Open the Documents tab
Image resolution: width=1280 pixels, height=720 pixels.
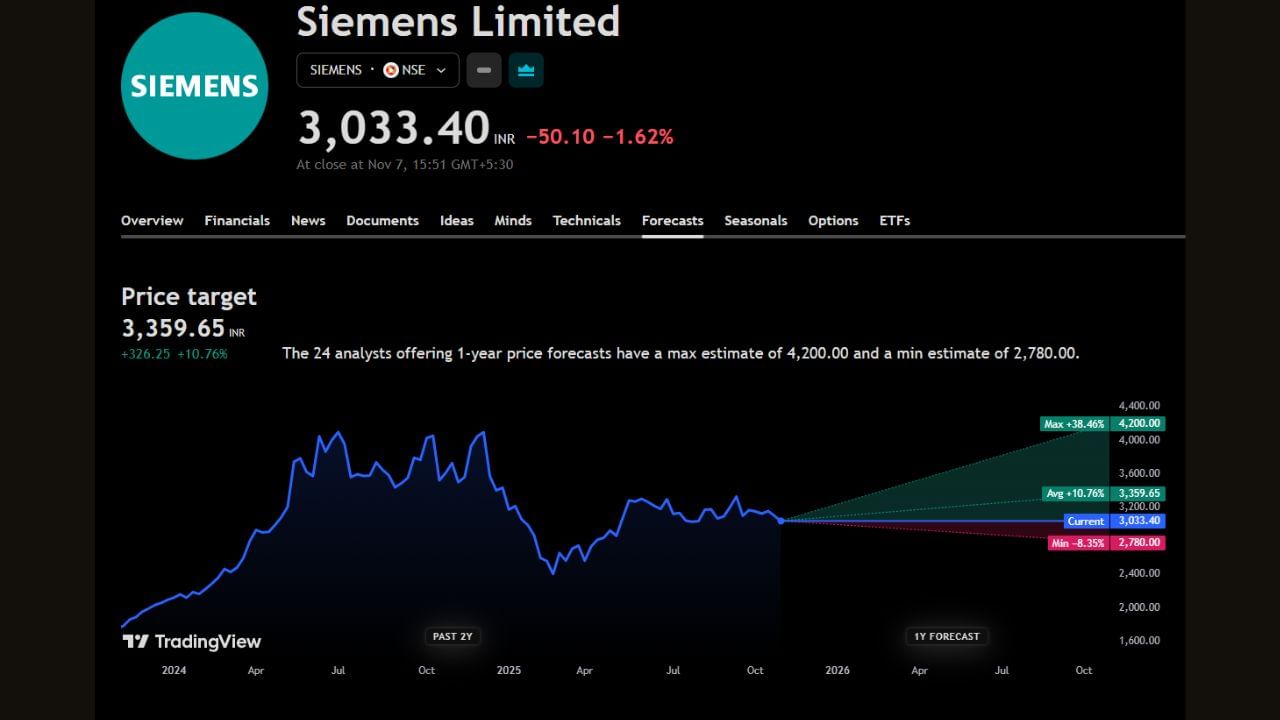click(383, 220)
